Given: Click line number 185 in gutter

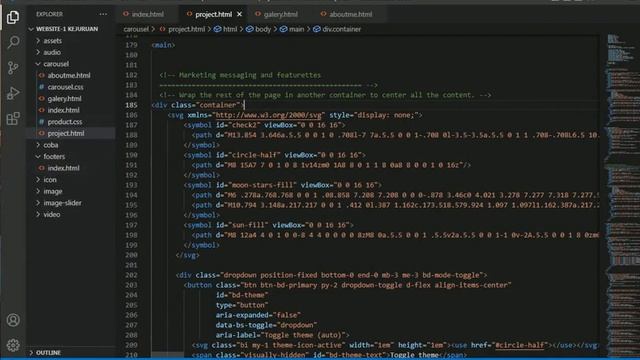Looking at the screenshot, I should (131, 105).
